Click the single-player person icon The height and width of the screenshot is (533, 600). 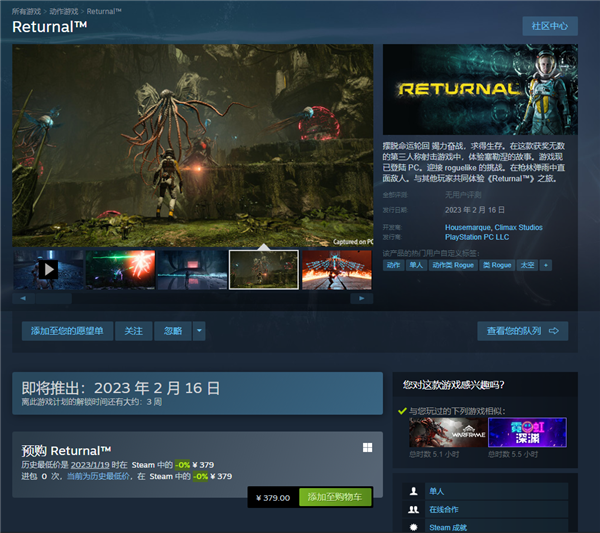tap(414, 491)
